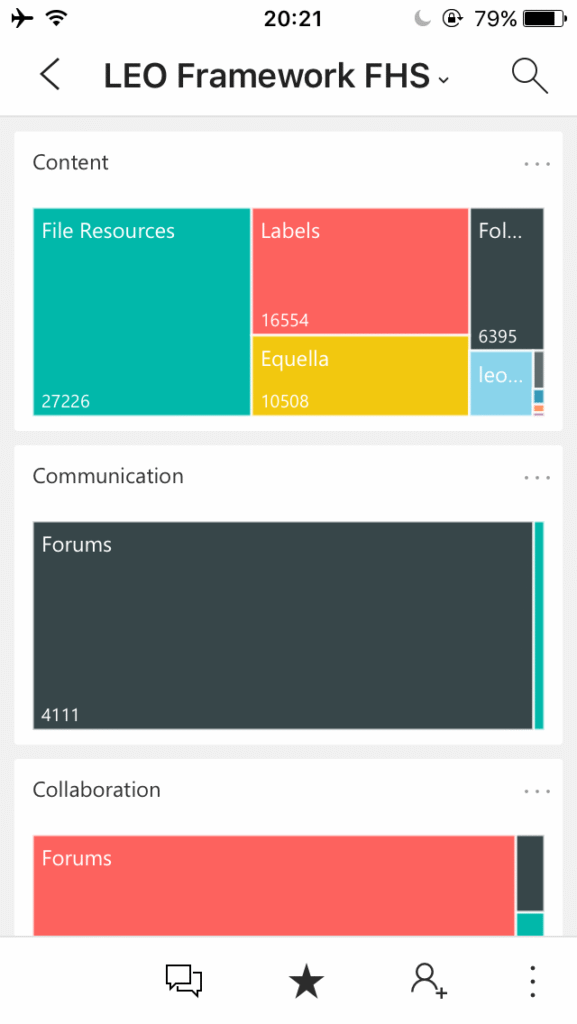577x1024 pixels.
Task: Open the Collaboration tile title
Action: click(97, 790)
